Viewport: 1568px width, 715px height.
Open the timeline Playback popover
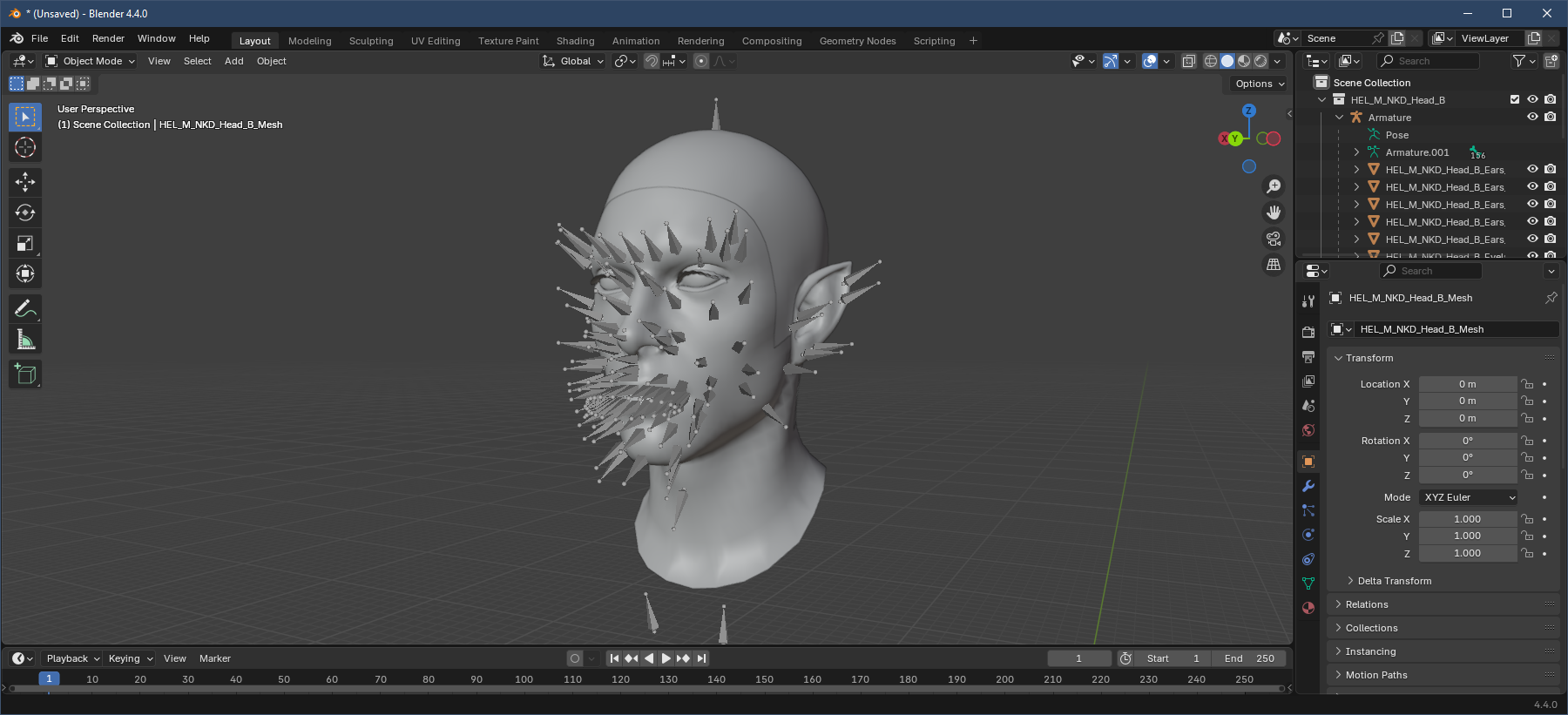point(73,658)
